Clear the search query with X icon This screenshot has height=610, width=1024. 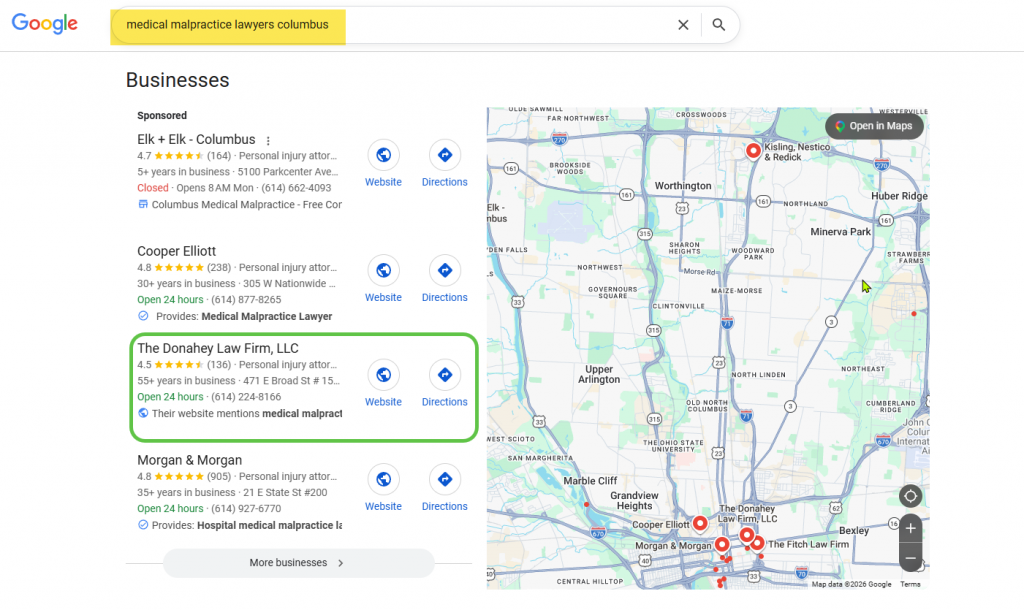coord(683,25)
